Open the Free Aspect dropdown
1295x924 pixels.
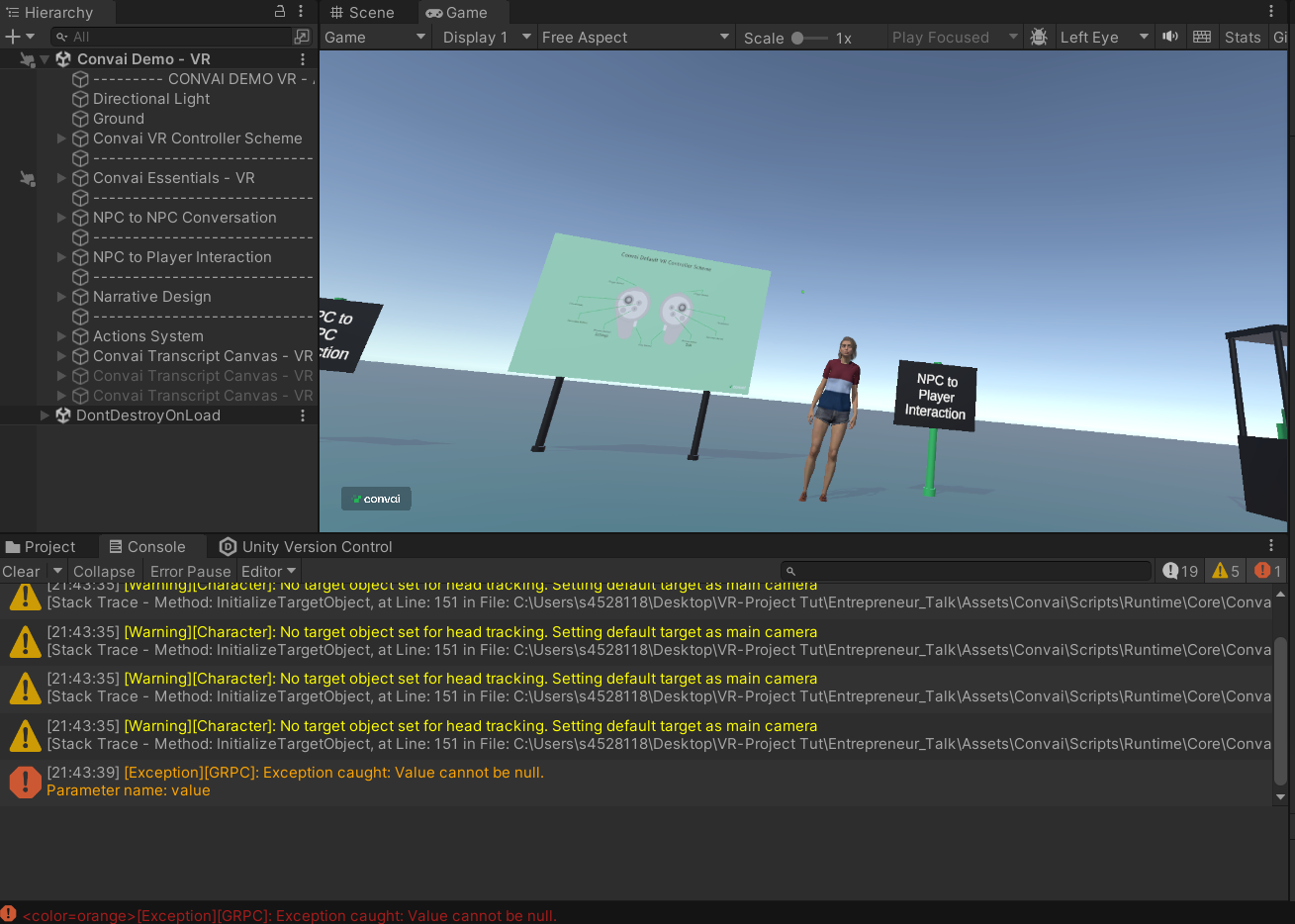tap(635, 38)
